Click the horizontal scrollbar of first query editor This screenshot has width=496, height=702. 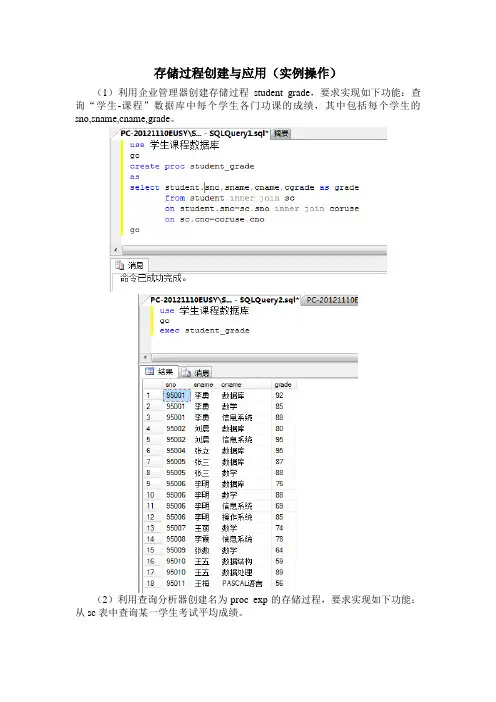click(x=254, y=250)
